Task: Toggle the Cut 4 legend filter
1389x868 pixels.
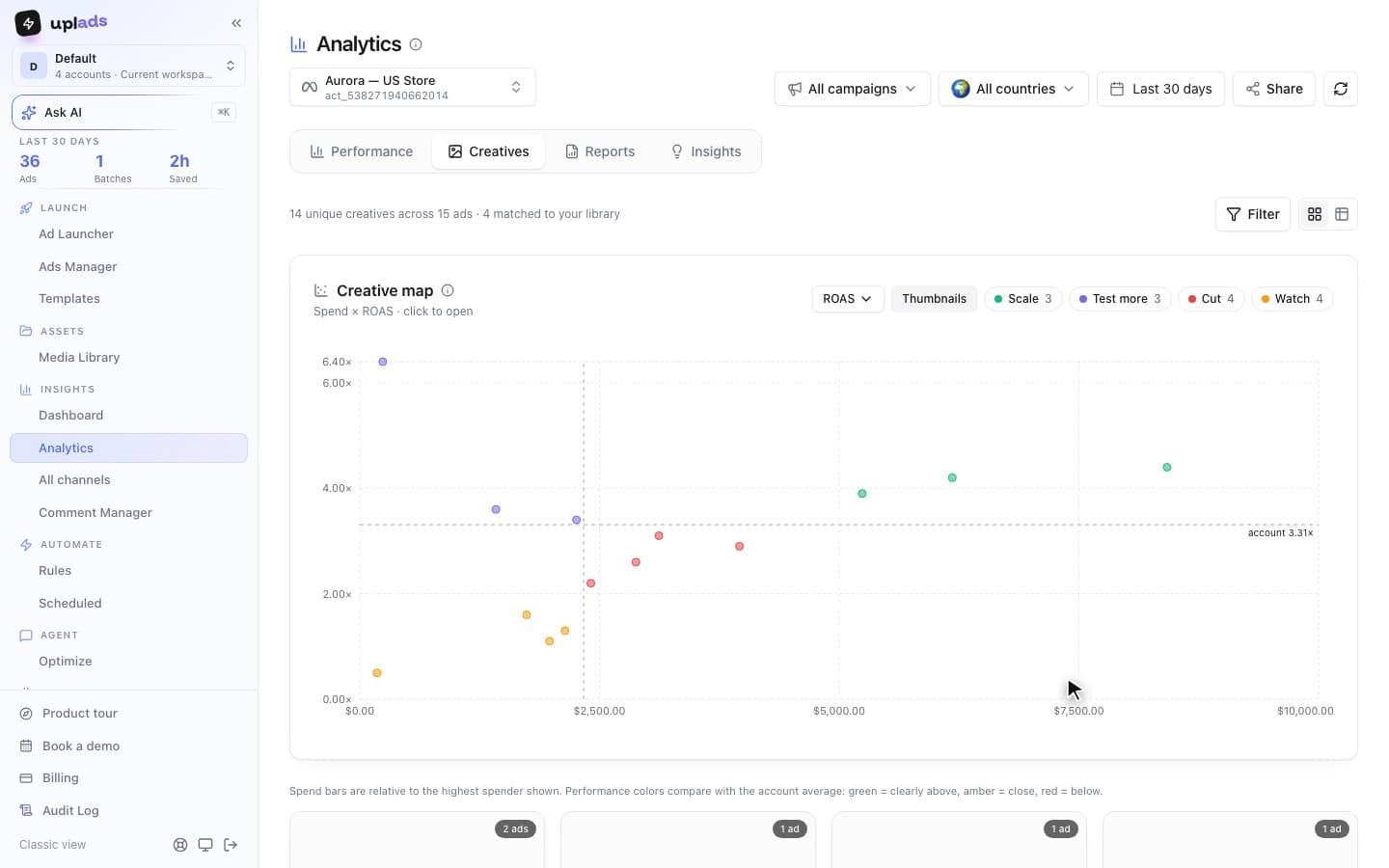Action: pyautogui.click(x=1212, y=299)
